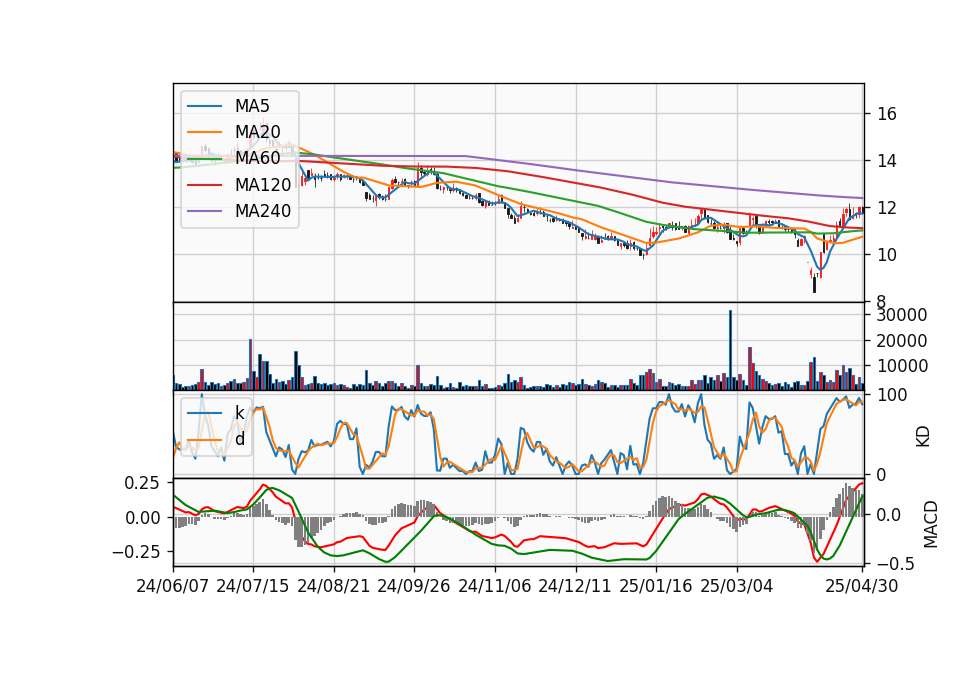
Task: Click the purple MA240 legend line sample
Action: pos(204,211)
